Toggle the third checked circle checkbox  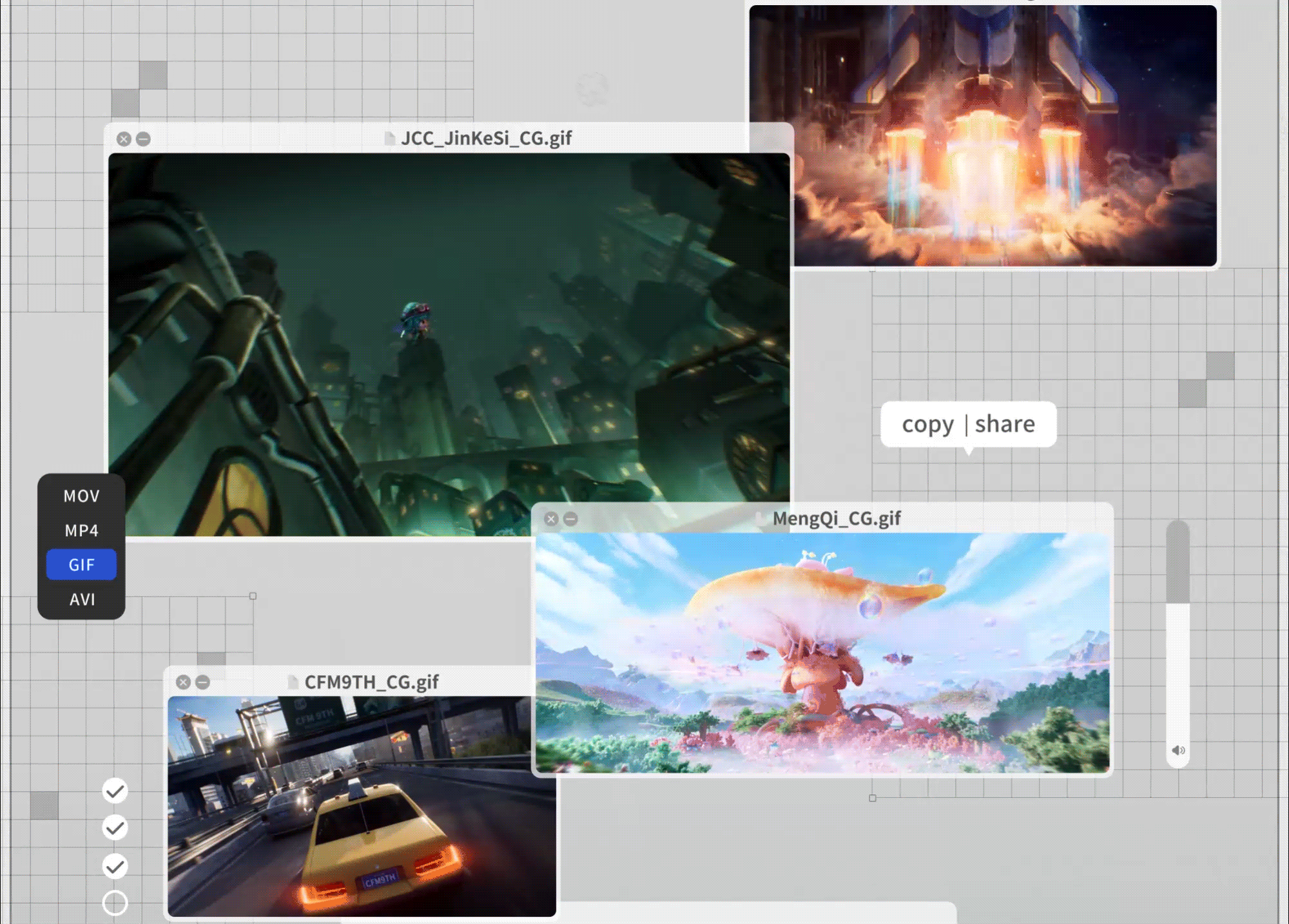[x=115, y=866]
